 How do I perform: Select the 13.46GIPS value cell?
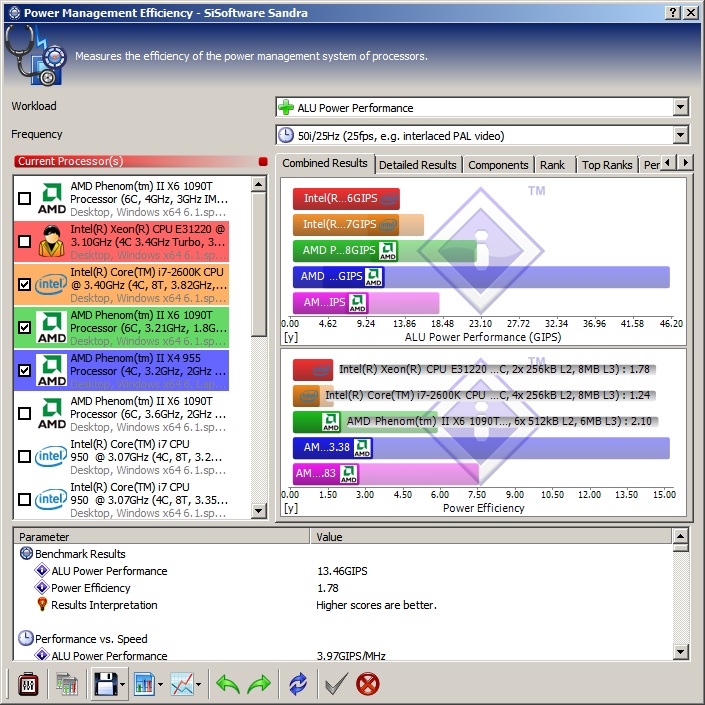coord(342,571)
